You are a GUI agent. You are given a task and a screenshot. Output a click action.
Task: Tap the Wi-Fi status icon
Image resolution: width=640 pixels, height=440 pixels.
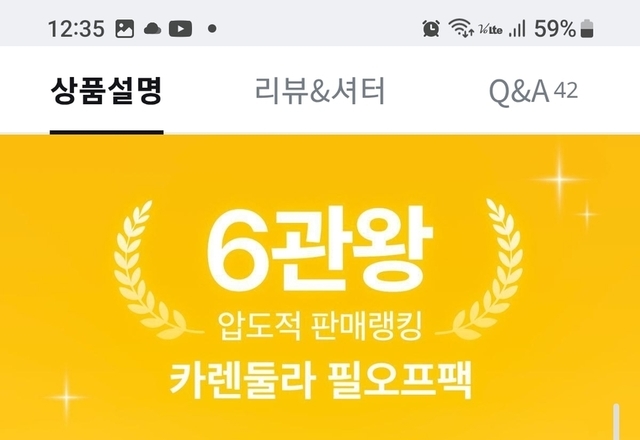461,28
